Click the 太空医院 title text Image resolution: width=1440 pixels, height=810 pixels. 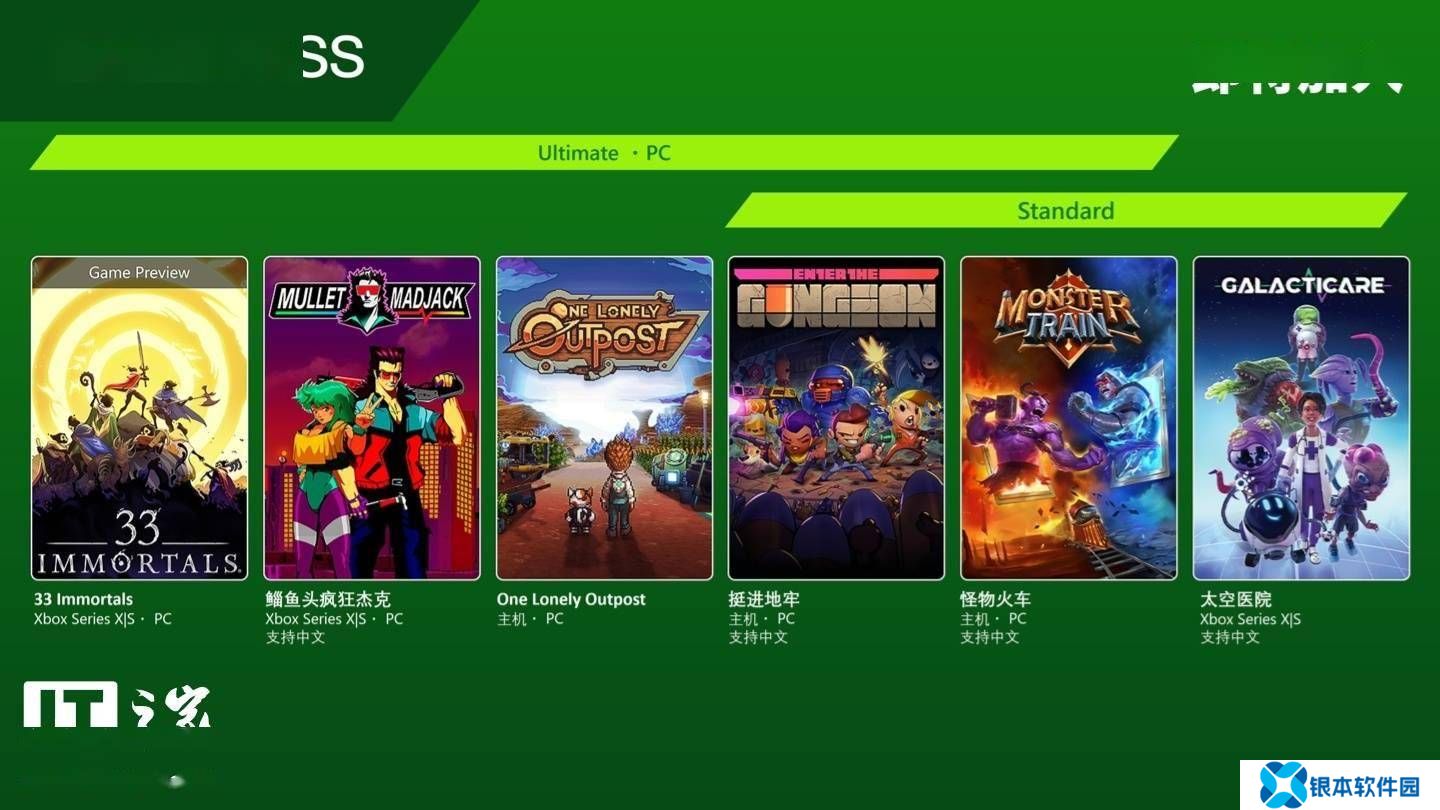(1236, 599)
